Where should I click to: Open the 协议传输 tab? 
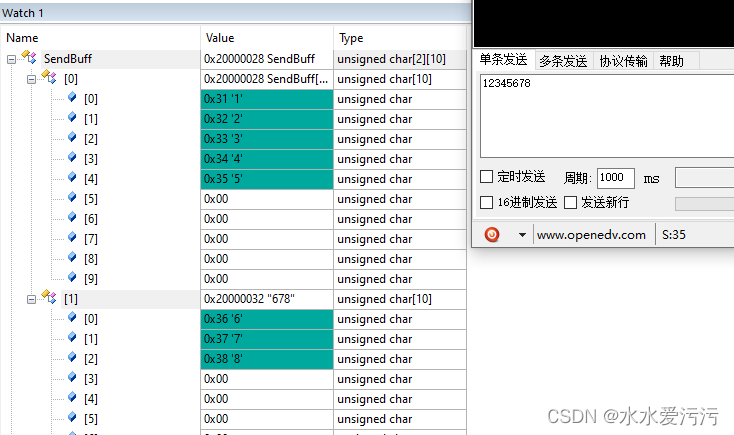[624, 61]
